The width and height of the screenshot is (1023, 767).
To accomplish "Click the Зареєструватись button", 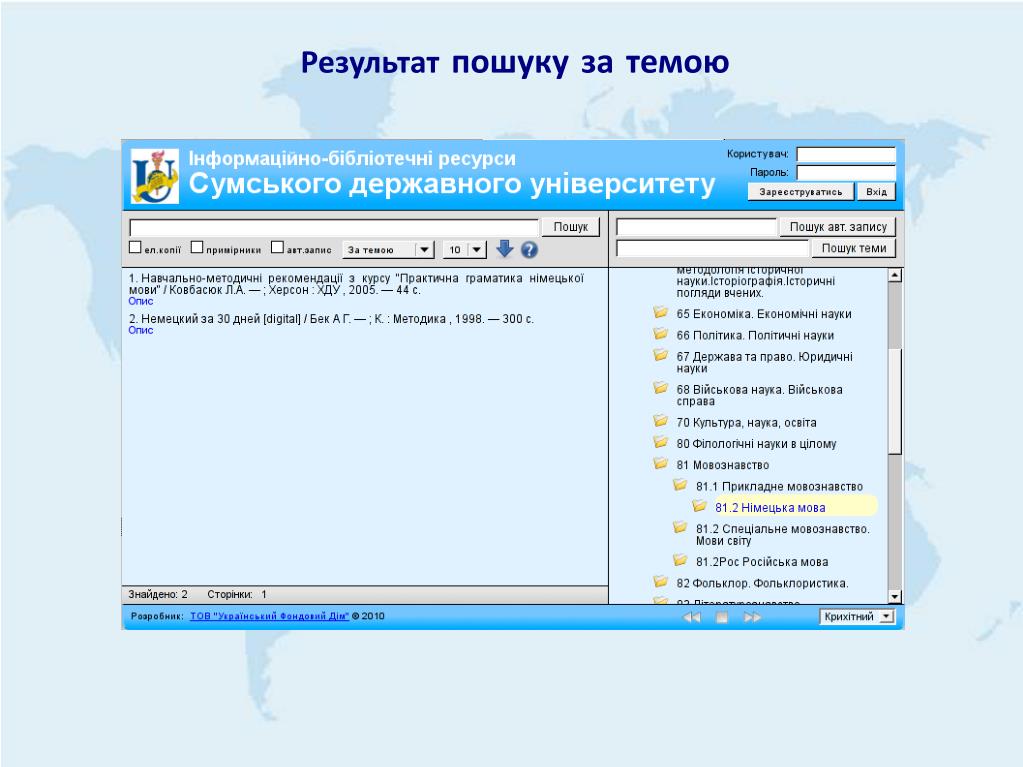I will click(x=801, y=192).
